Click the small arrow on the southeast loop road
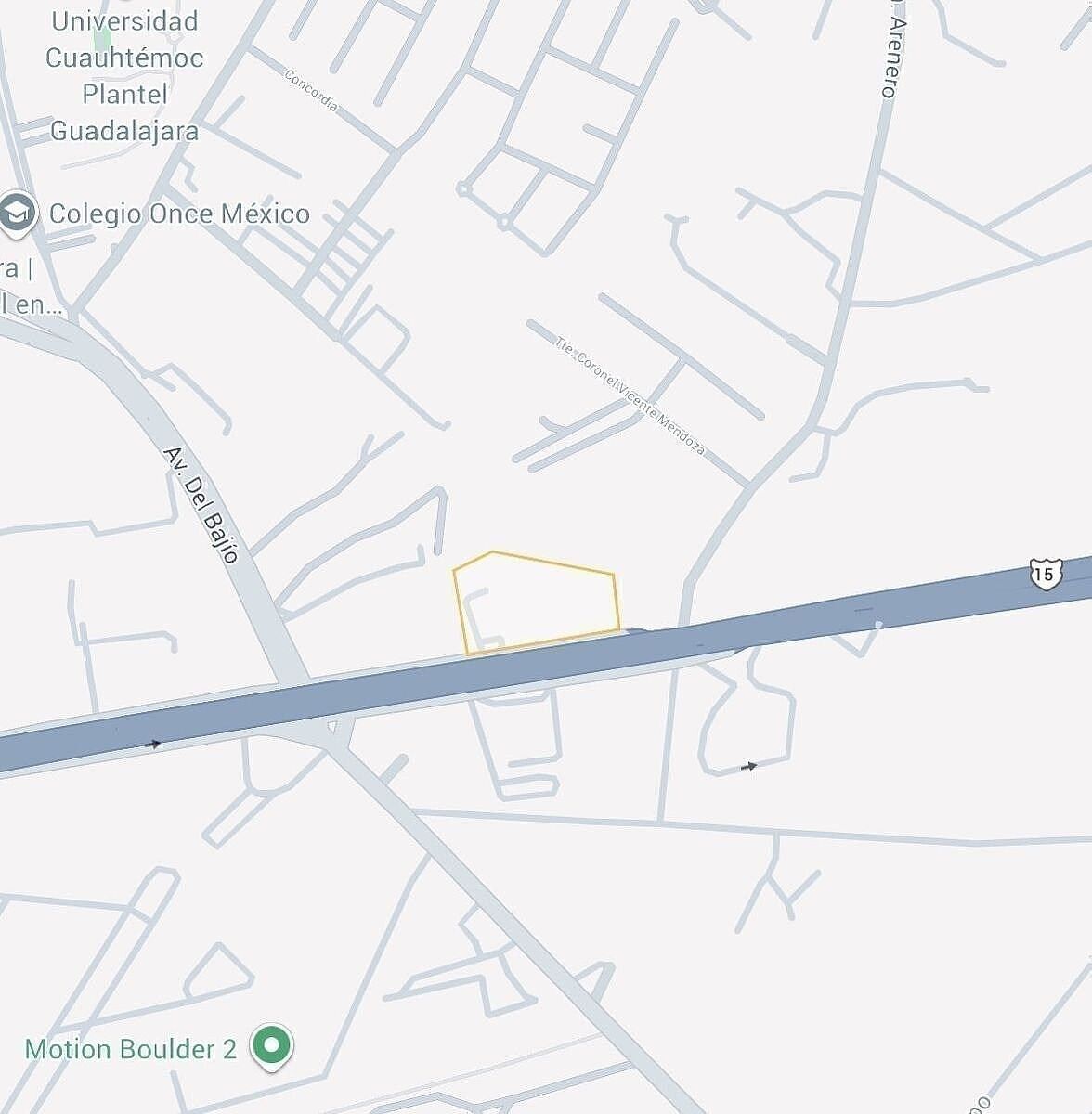This screenshot has height=1114, width=1092. [749, 766]
